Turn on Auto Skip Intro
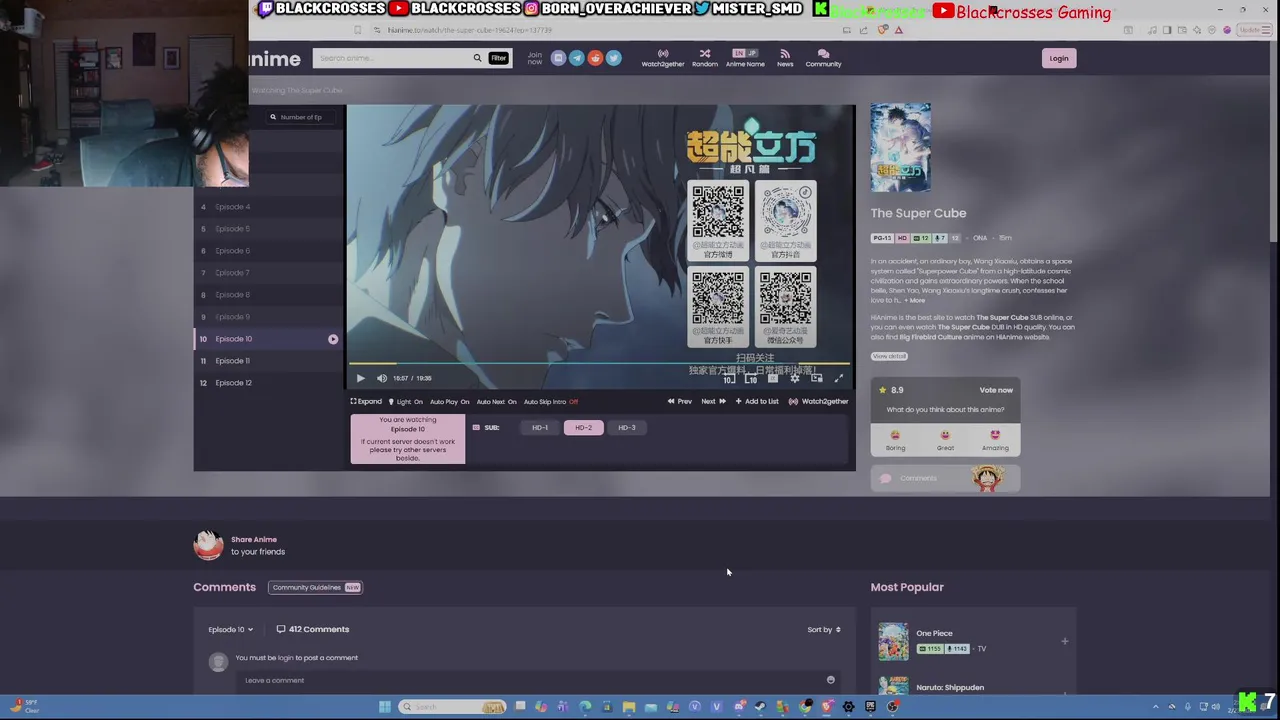Screen dimensions: 1280x720 click(551, 401)
